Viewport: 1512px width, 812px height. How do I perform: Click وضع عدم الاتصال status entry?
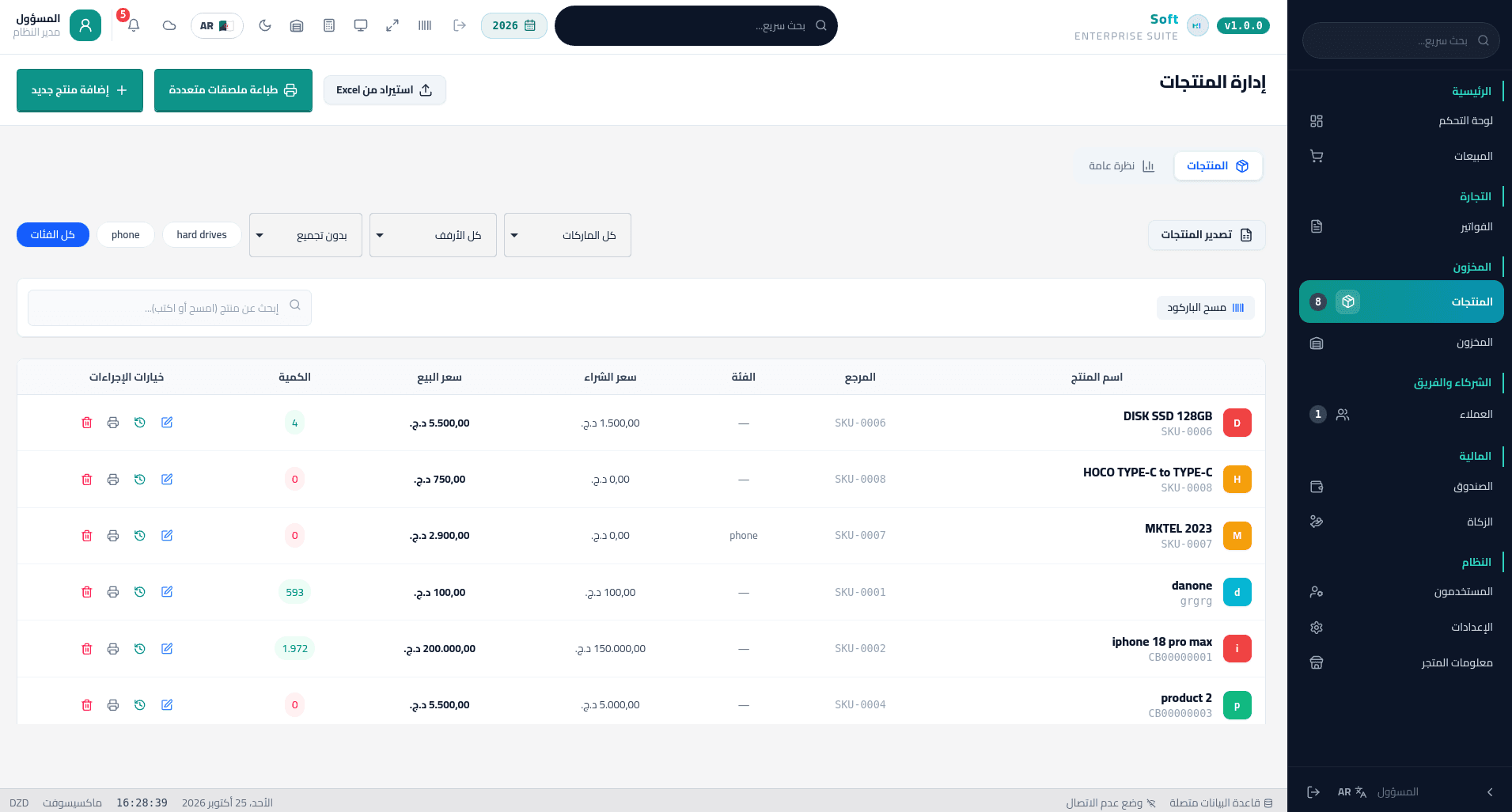(1110, 803)
